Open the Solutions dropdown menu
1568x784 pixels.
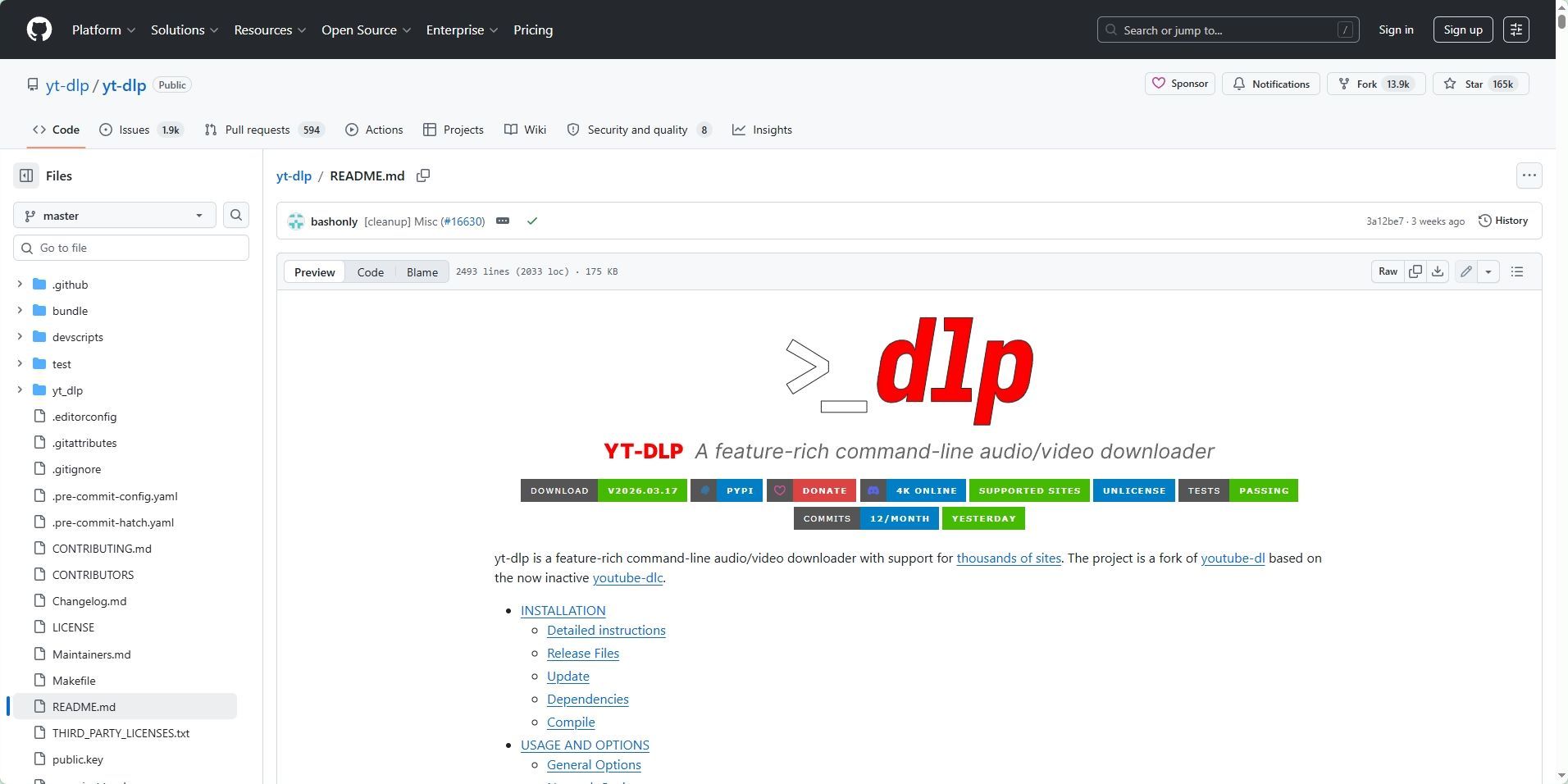pyautogui.click(x=185, y=30)
